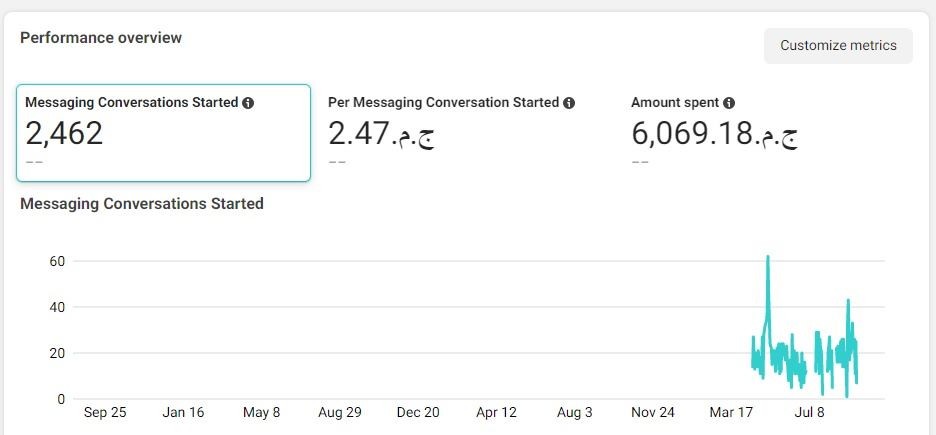Click the May 8 x-axis label
The image size is (936, 435).
coord(261,412)
